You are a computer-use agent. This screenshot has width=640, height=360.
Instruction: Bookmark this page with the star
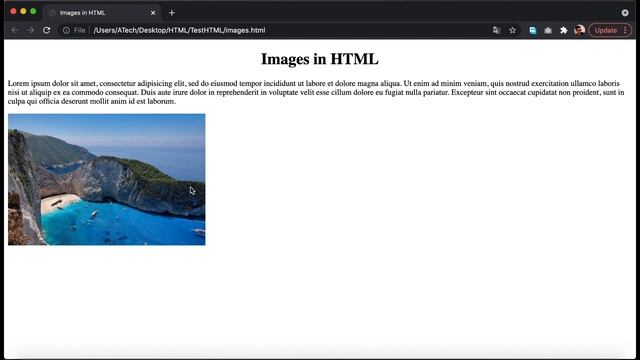[512, 30]
